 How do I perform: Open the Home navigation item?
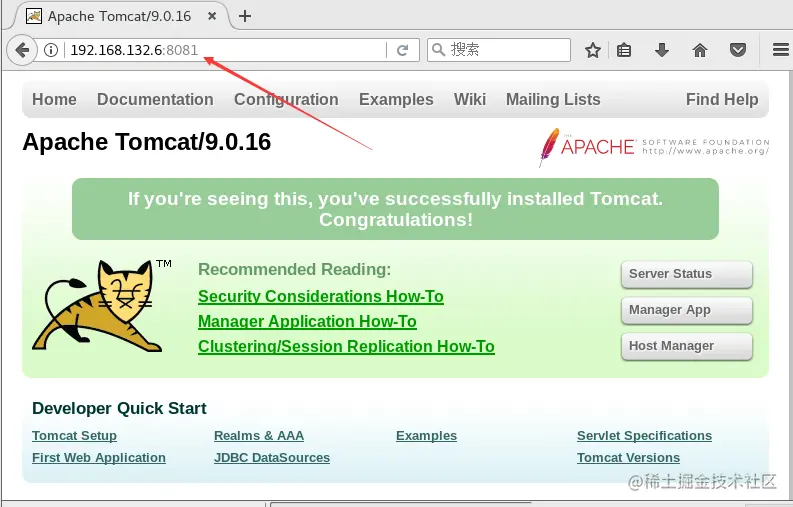click(x=54, y=99)
